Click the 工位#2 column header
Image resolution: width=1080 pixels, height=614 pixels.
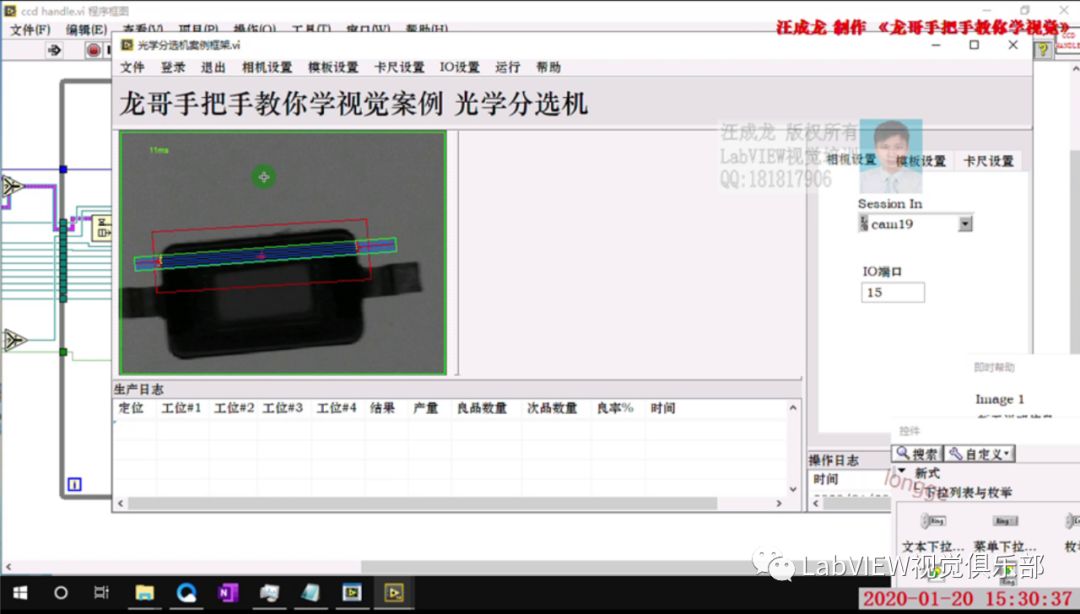click(233, 408)
